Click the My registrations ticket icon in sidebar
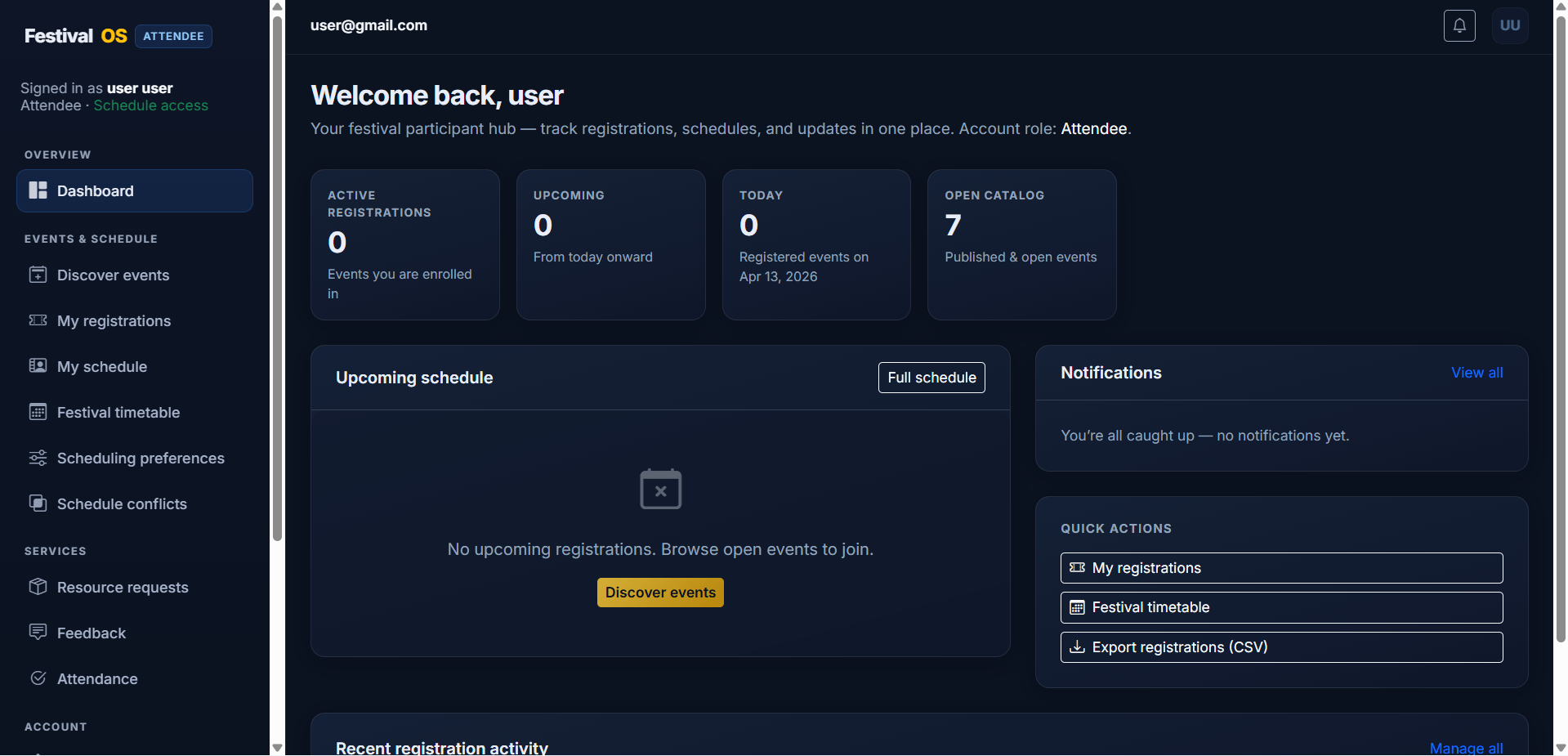 pyautogui.click(x=38, y=320)
